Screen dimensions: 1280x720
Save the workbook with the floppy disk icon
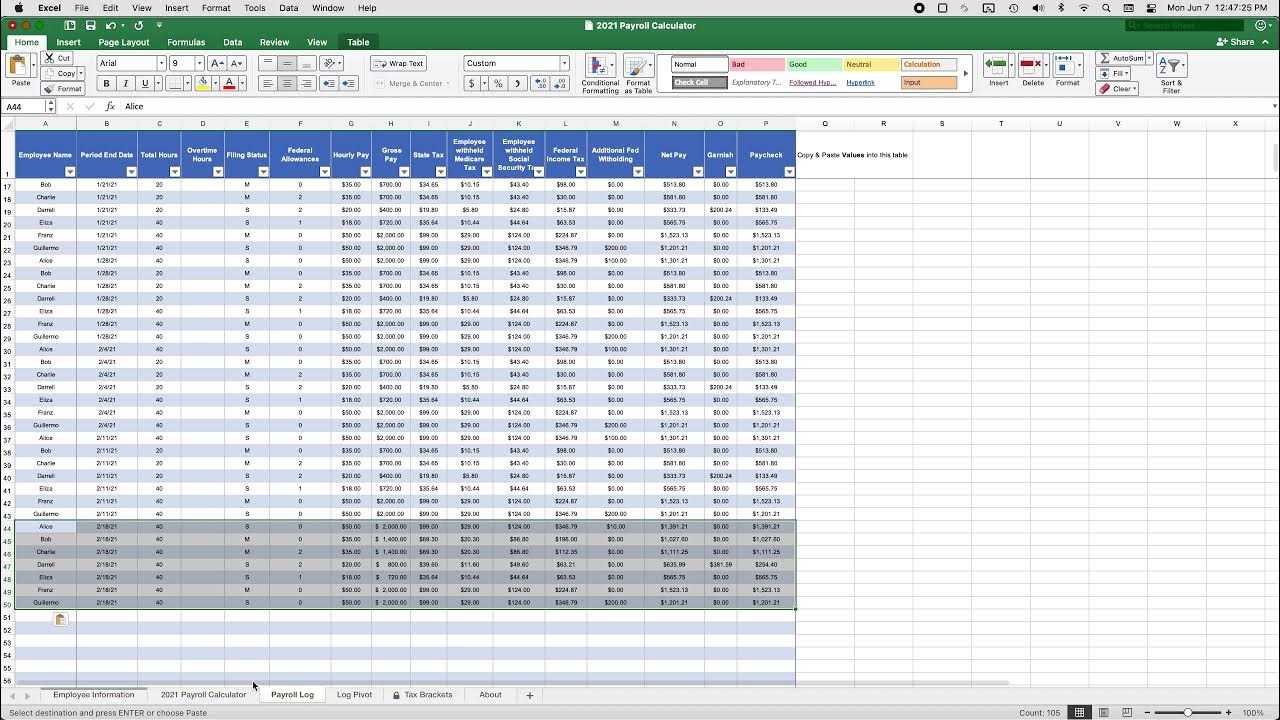pos(91,25)
